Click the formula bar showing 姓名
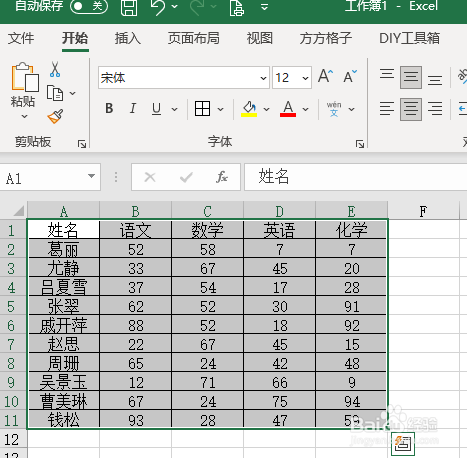The width and height of the screenshot is (467, 458). [355, 177]
